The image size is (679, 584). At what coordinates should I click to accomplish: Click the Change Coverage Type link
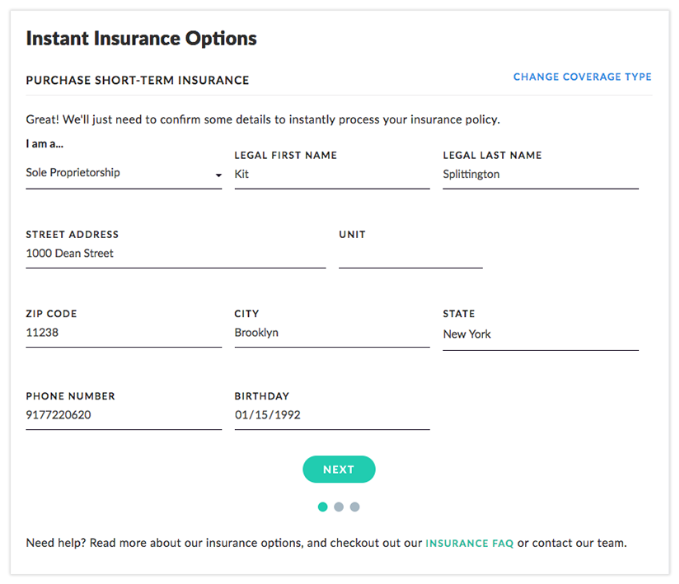[582, 77]
